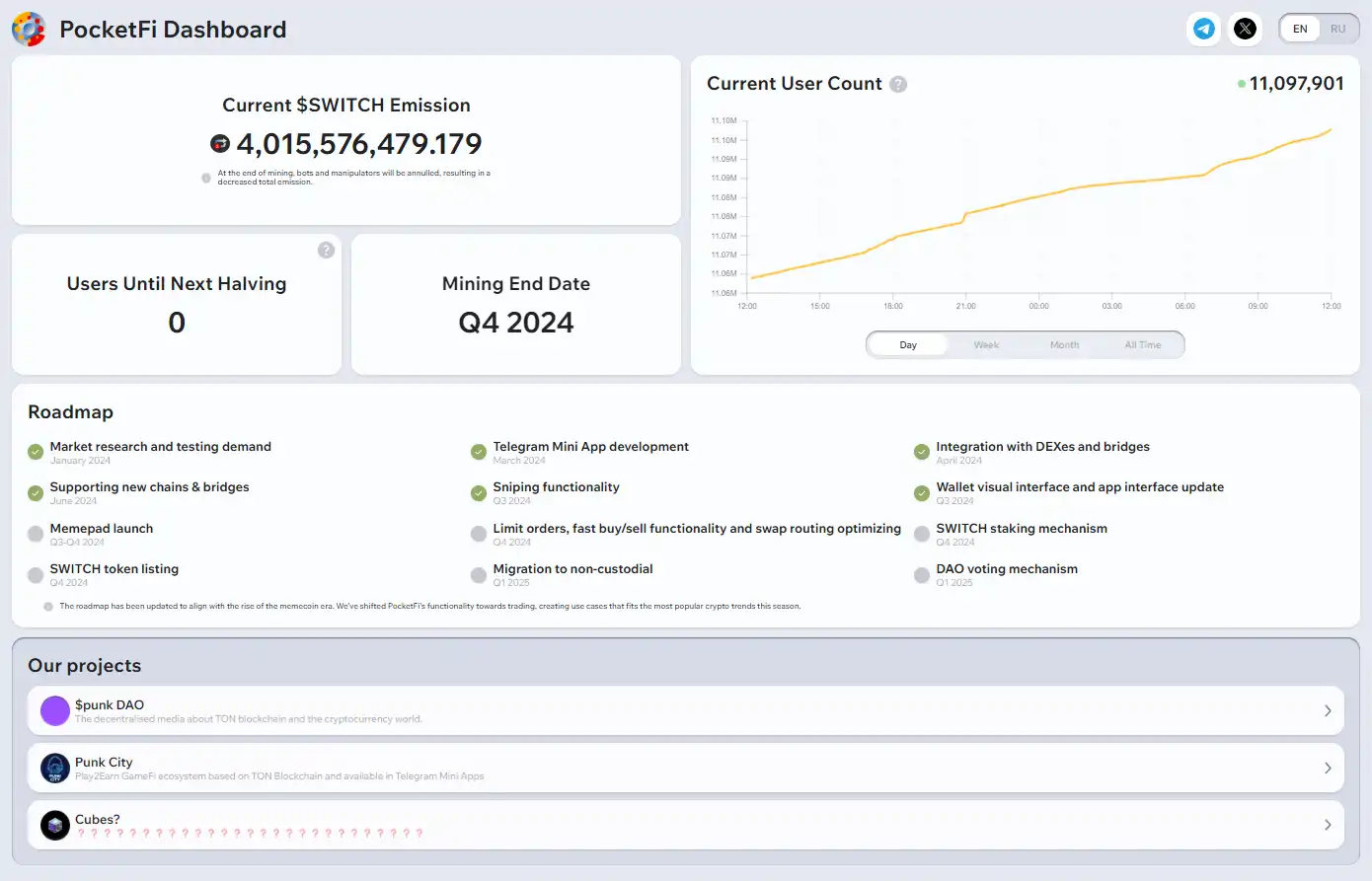Click the grey status dot for SWITCH staking mechanism

(922, 534)
